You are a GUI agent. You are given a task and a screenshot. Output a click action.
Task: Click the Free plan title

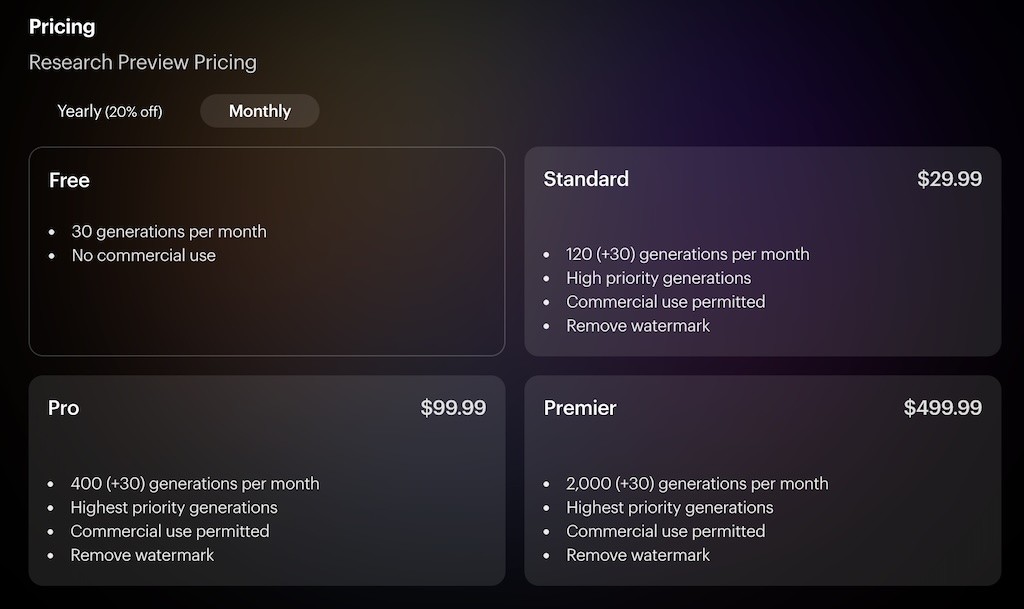click(x=69, y=180)
